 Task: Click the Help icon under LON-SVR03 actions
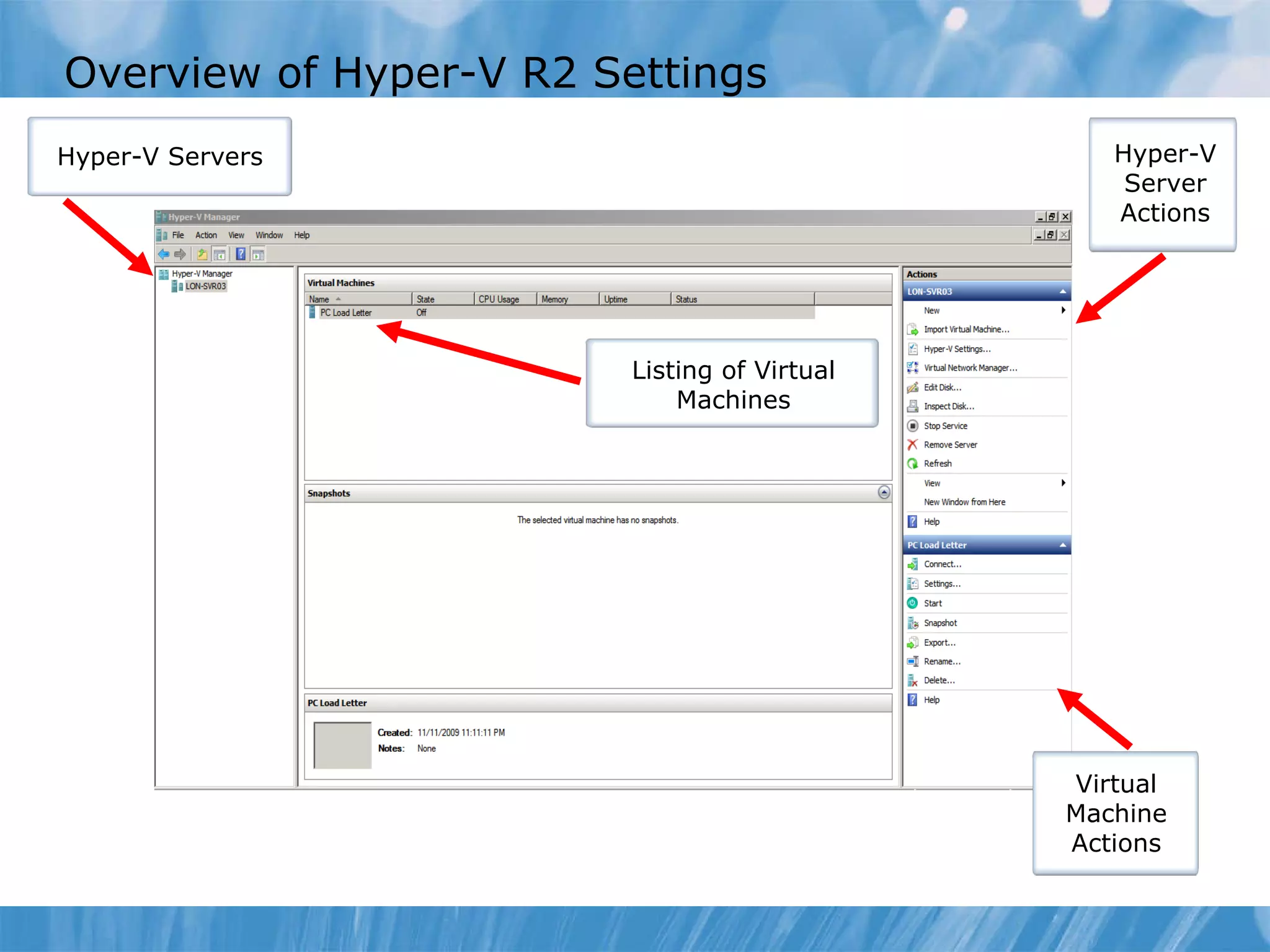(x=913, y=521)
